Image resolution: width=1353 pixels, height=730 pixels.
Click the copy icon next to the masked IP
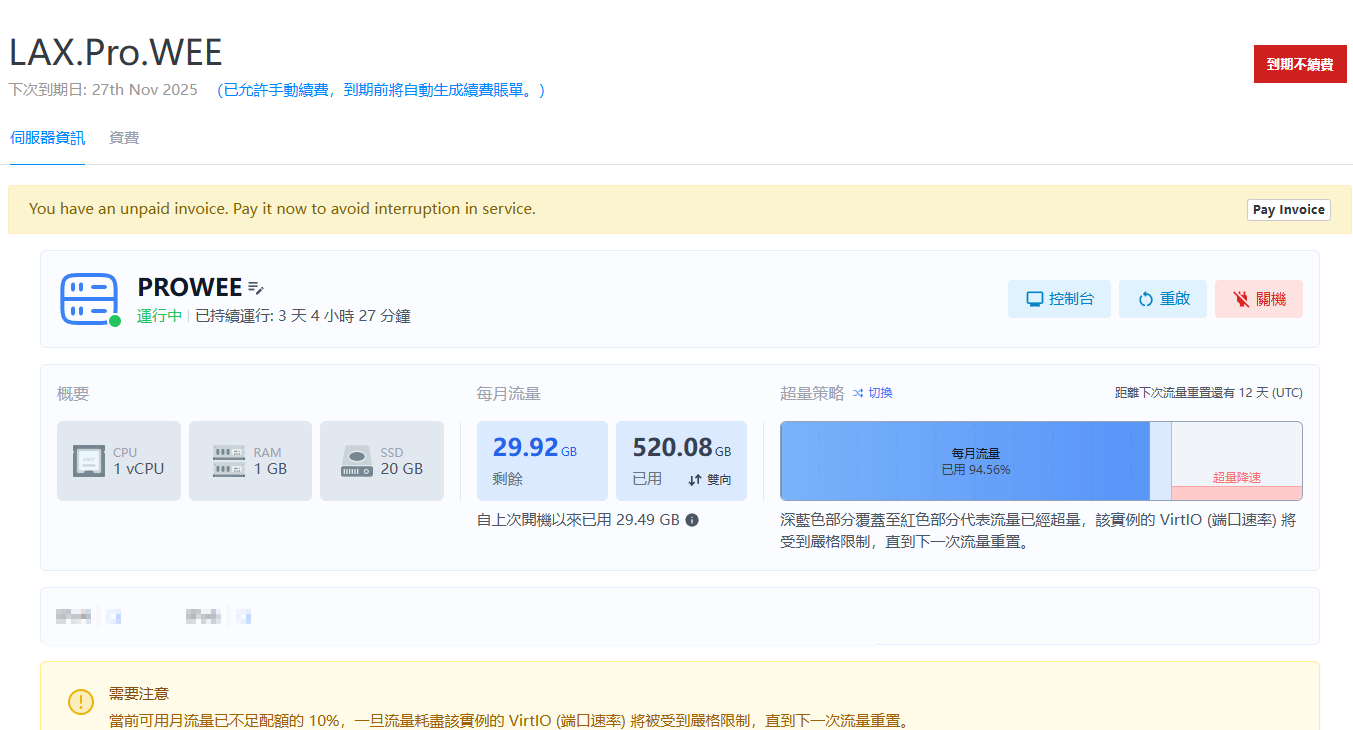[x=113, y=616]
